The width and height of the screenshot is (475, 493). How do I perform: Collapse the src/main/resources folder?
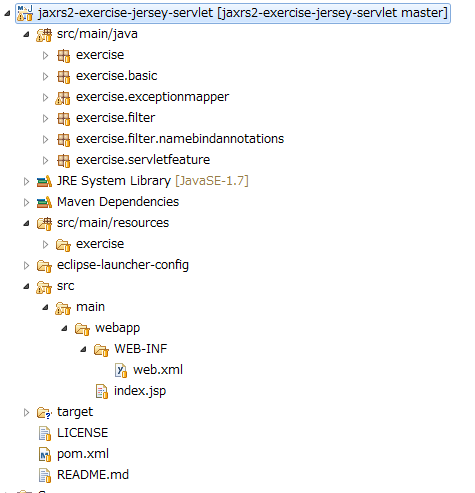pos(26,223)
